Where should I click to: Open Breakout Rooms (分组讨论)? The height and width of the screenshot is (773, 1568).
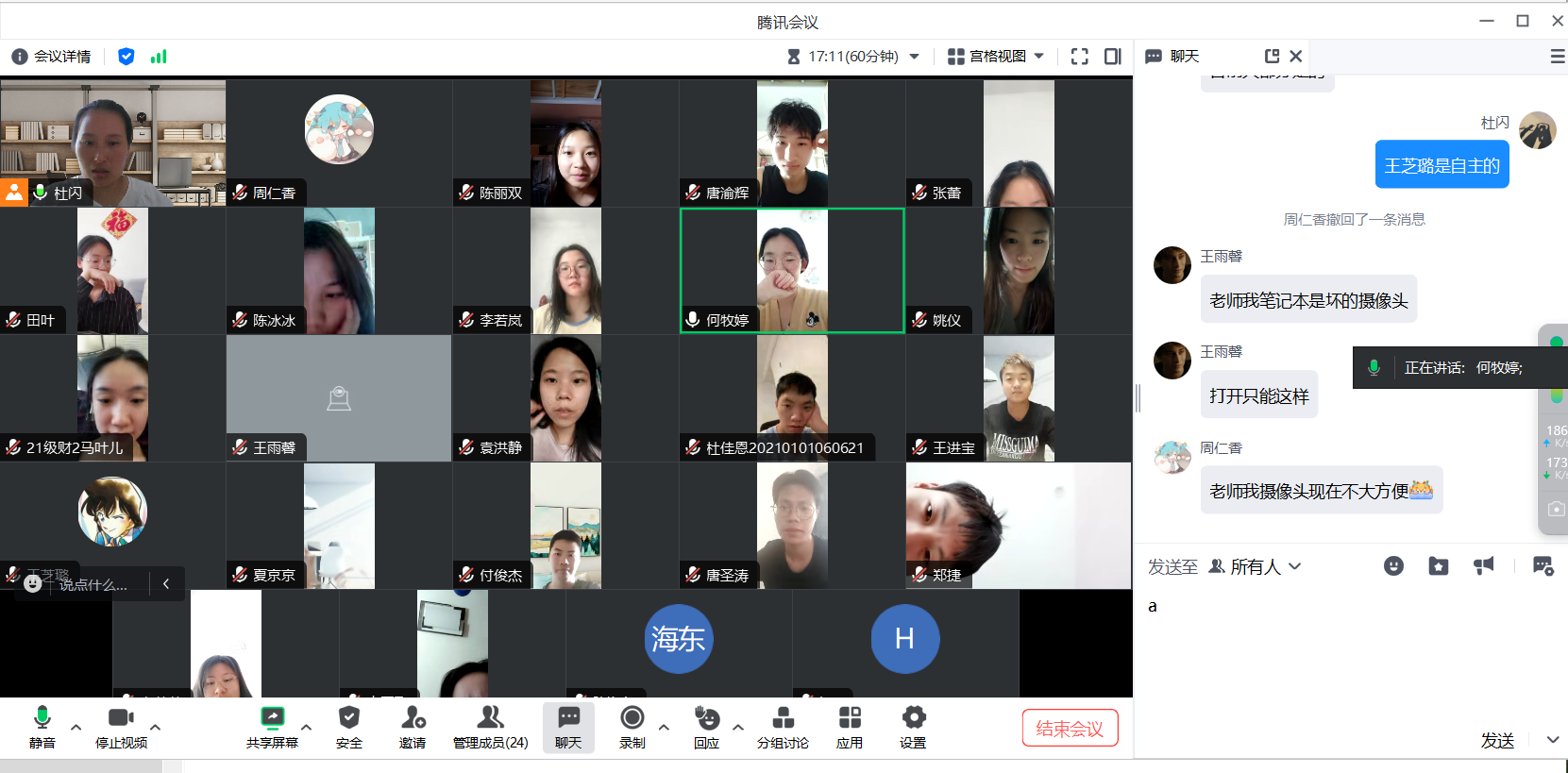point(783,728)
